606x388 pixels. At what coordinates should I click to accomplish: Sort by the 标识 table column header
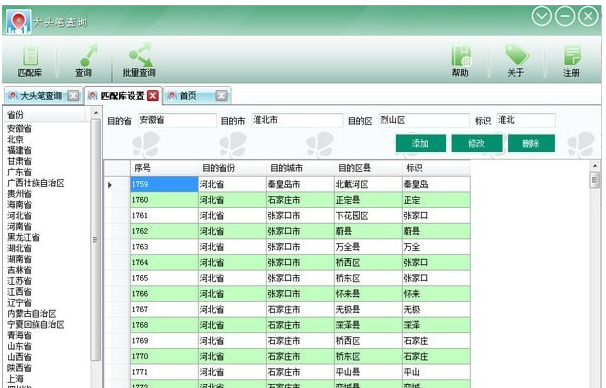click(x=436, y=168)
